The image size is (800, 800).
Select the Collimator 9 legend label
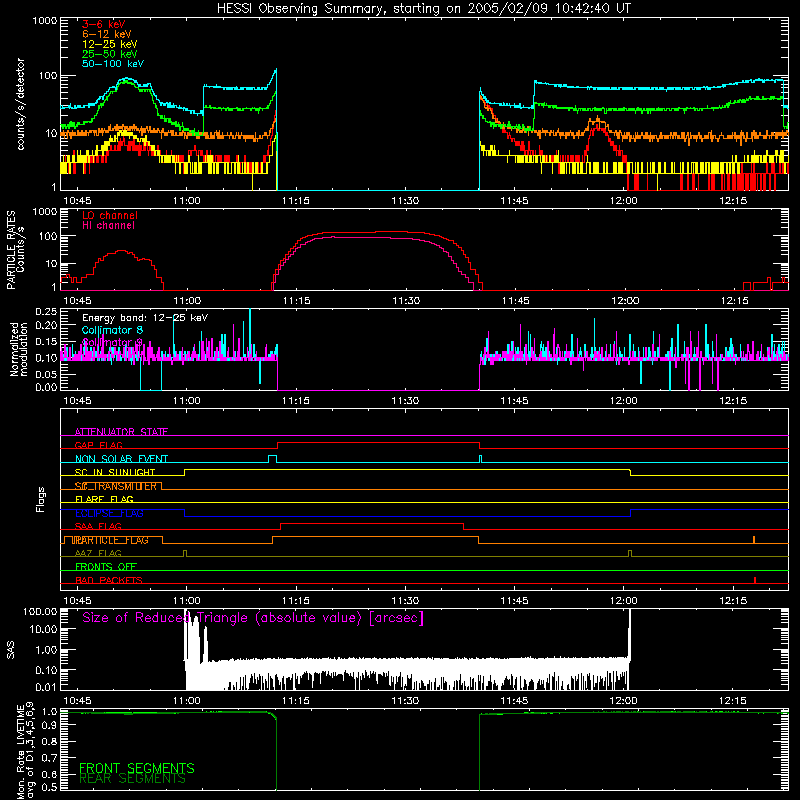112,342
